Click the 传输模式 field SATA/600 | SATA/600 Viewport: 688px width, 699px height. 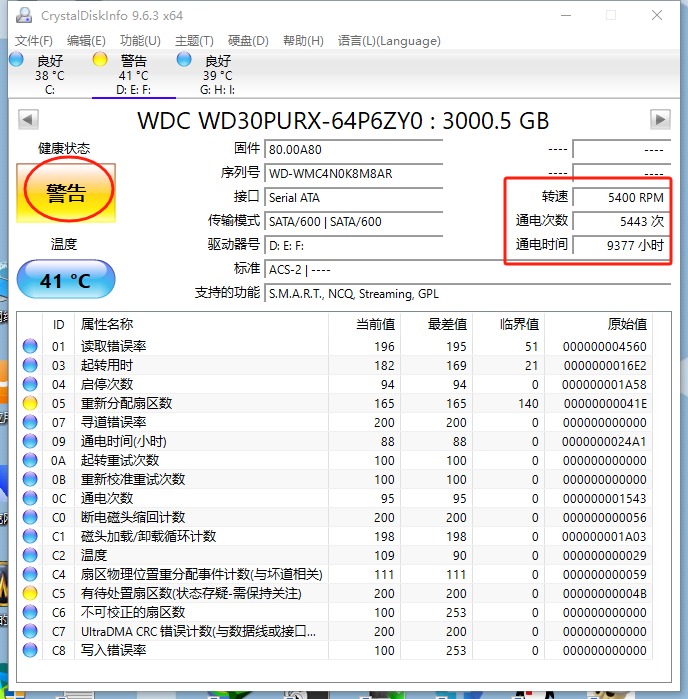pyautogui.click(x=353, y=222)
